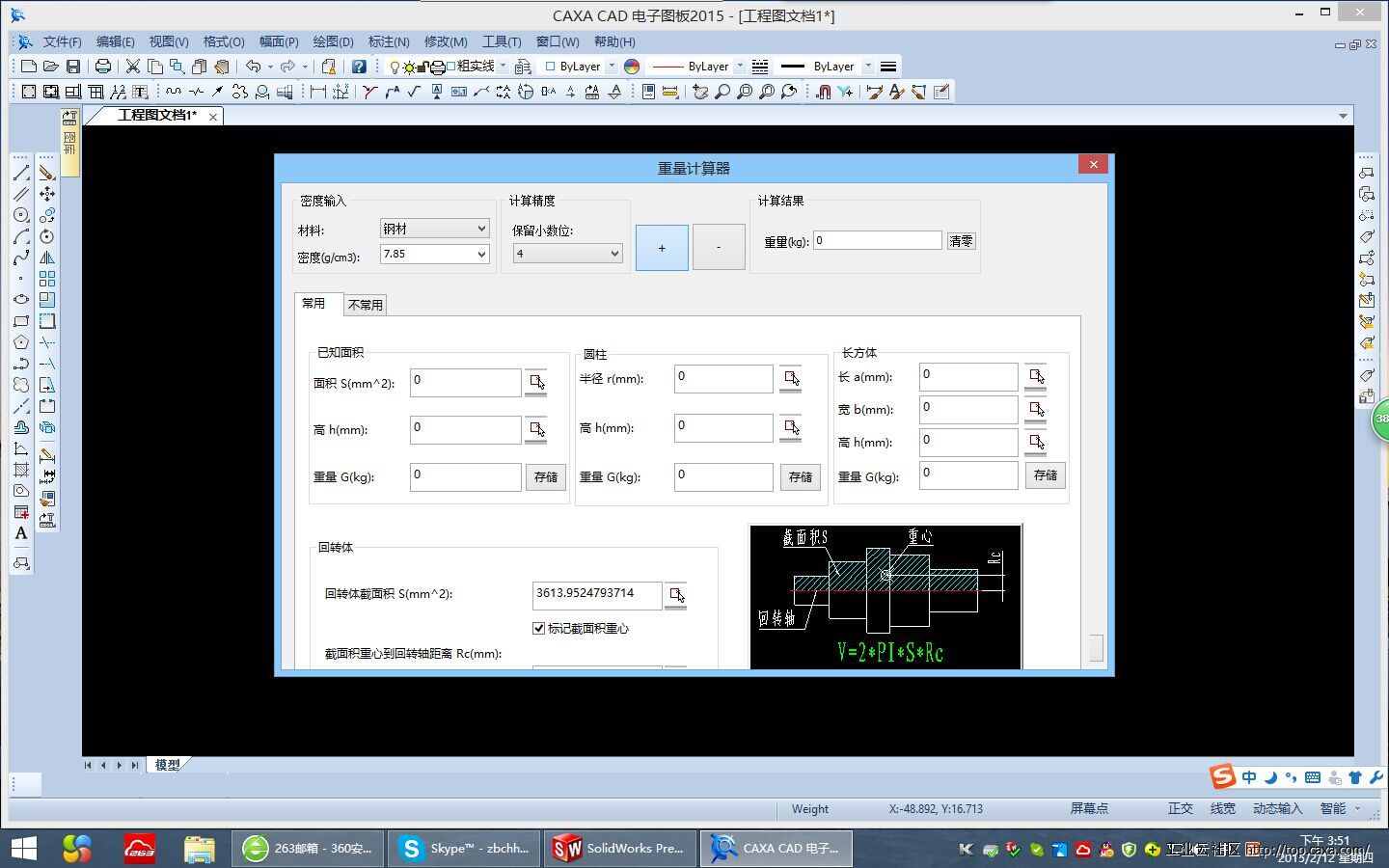Click the cylinder 半径 r(mm) input field
Screen dimensions: 1389x868
tap(723, 378)
